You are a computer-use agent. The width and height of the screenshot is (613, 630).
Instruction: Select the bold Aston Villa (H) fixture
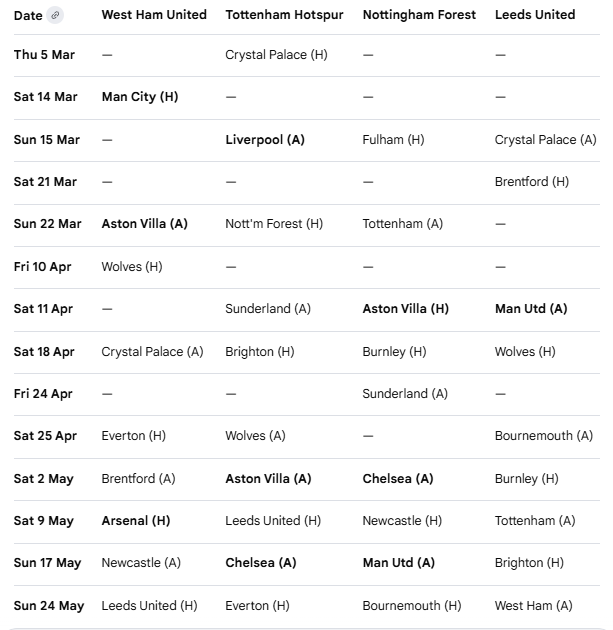point(405,309)
